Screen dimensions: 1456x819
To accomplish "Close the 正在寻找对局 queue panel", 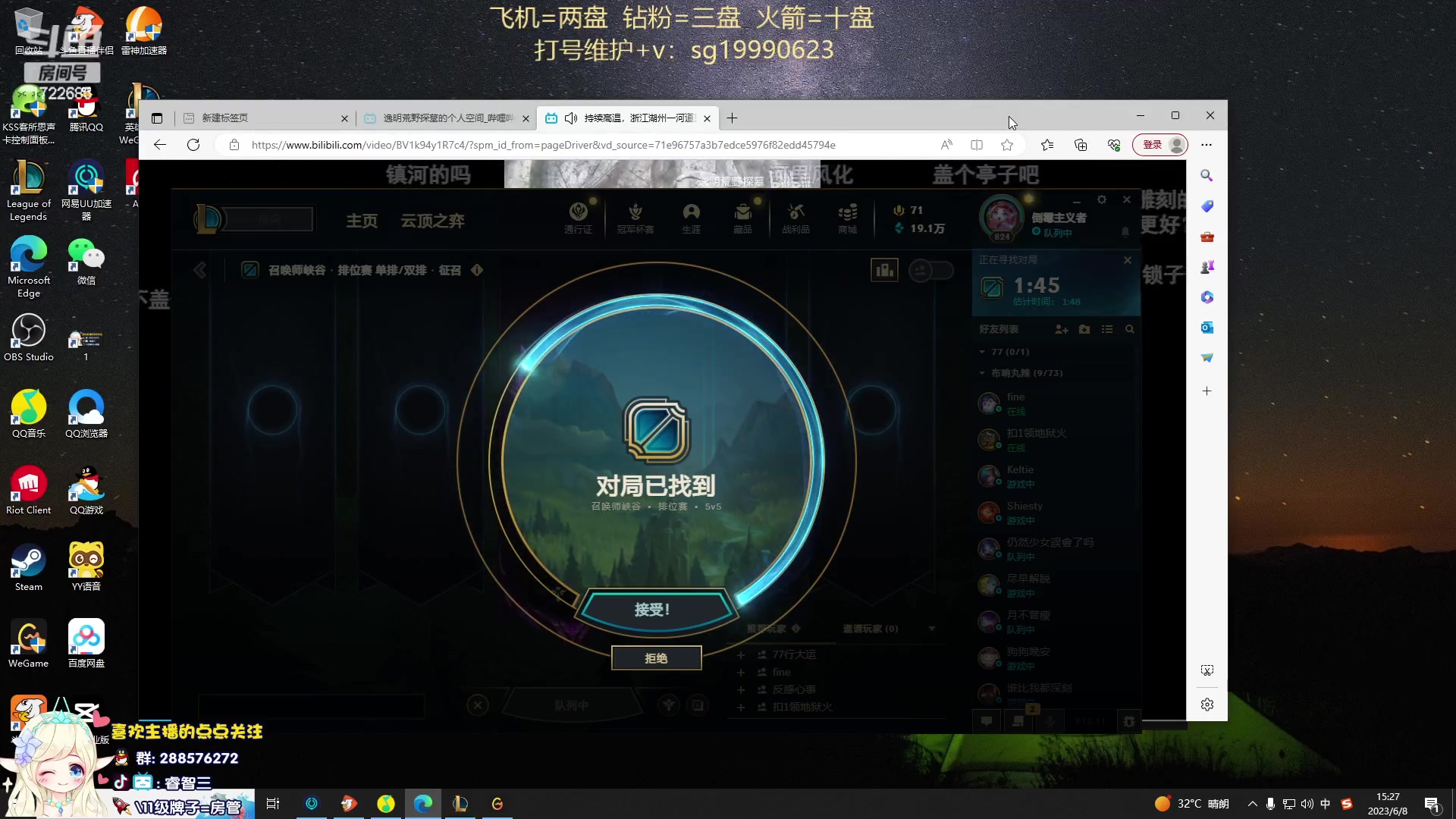I will 1128,260.
